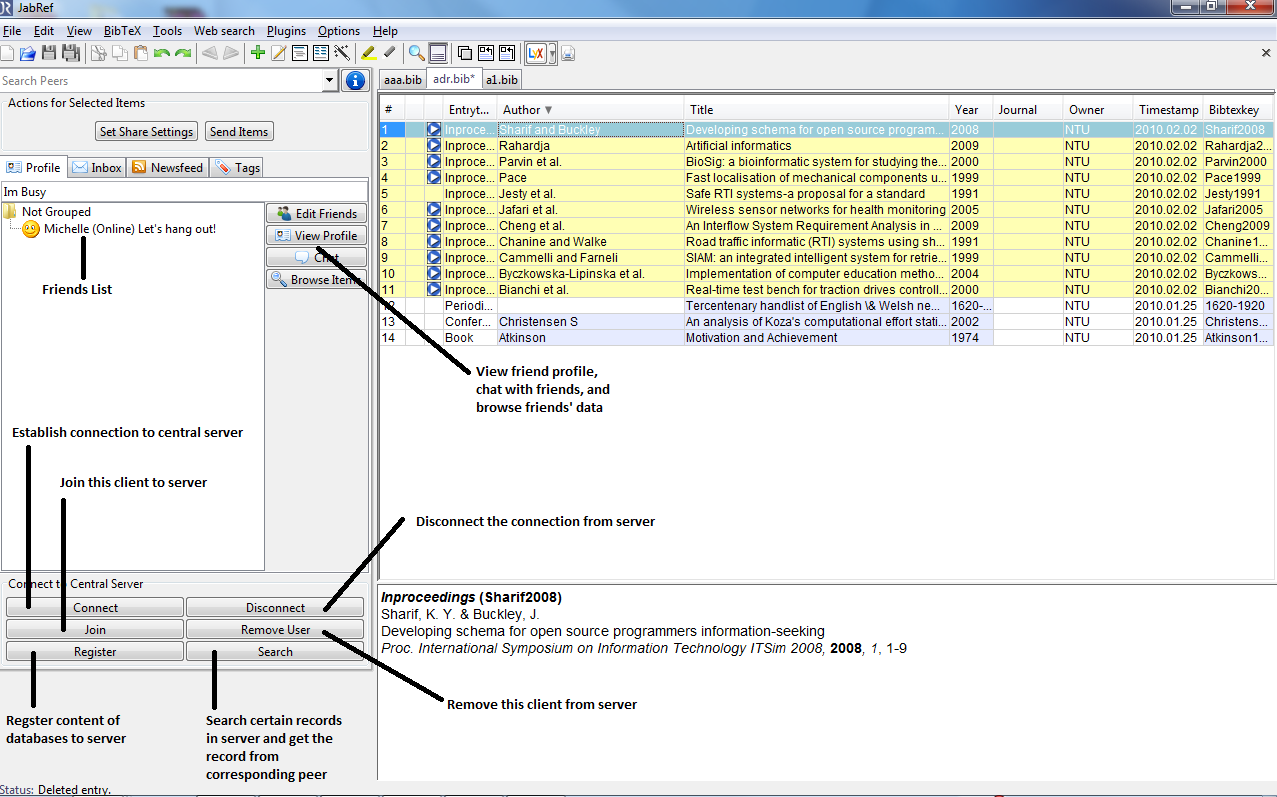This screenshot has width=1277, height=797.
Task: Close the current database with the X
Action: (1266, 53)
